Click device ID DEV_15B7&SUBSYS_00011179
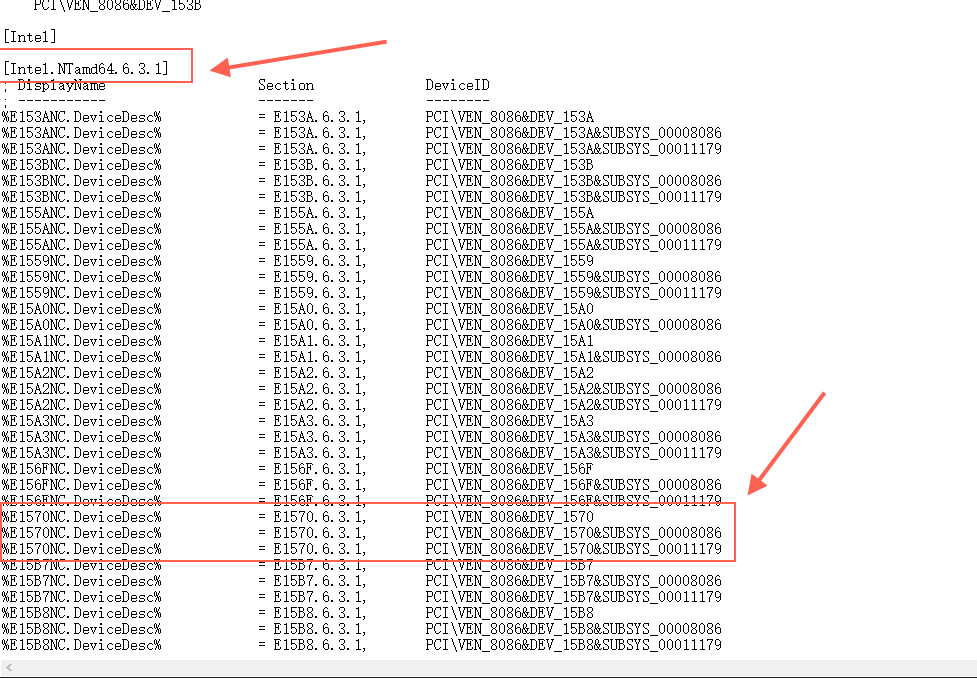977x678 pixels. pos(573,597)
